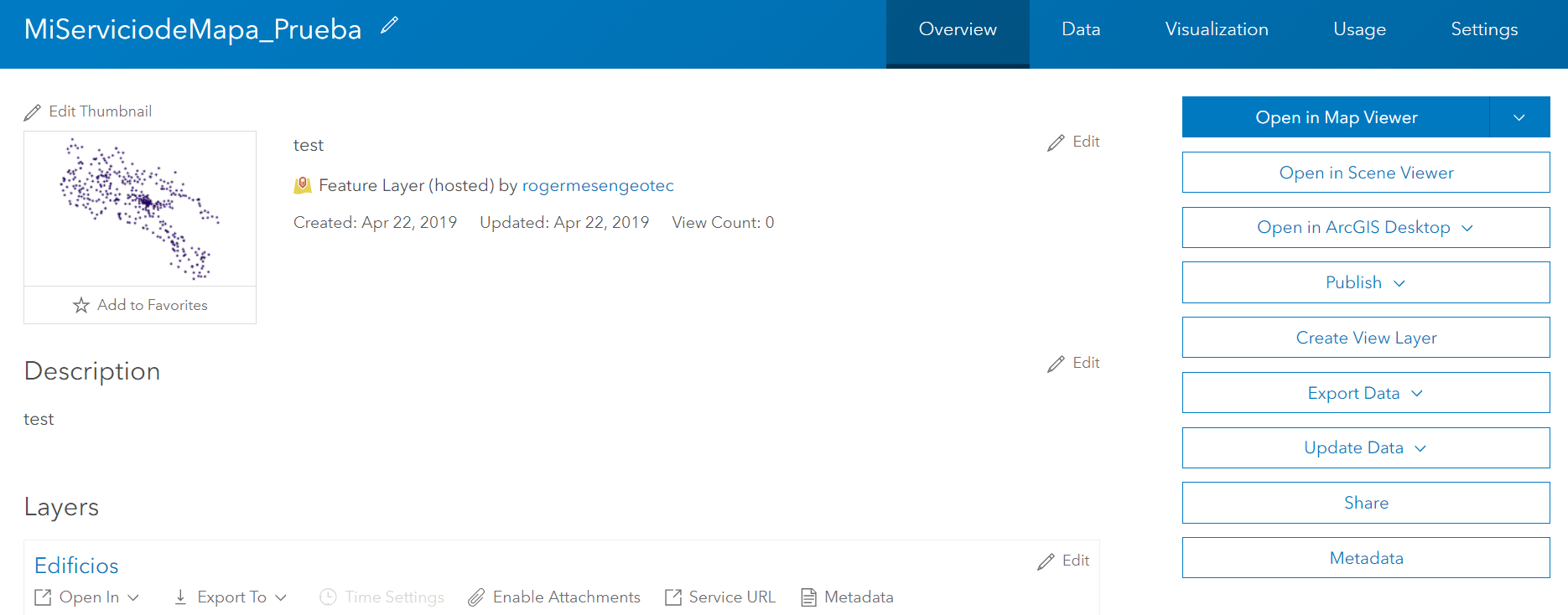Click the Service URL label
Screen dimensions: 1568x615
pos(732,597)
